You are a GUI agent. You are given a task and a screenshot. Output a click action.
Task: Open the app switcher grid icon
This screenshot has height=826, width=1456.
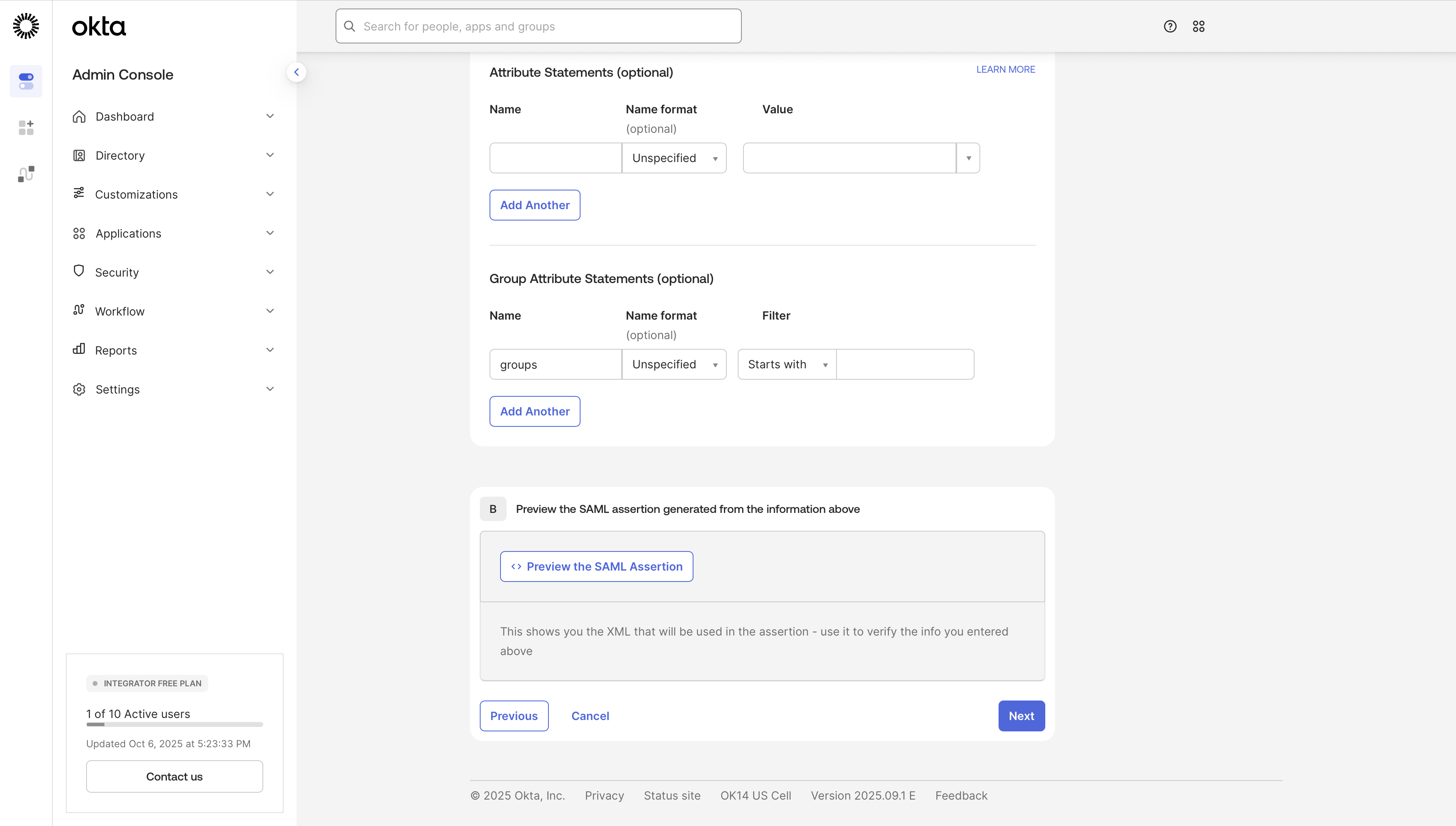click(1199, 26)
